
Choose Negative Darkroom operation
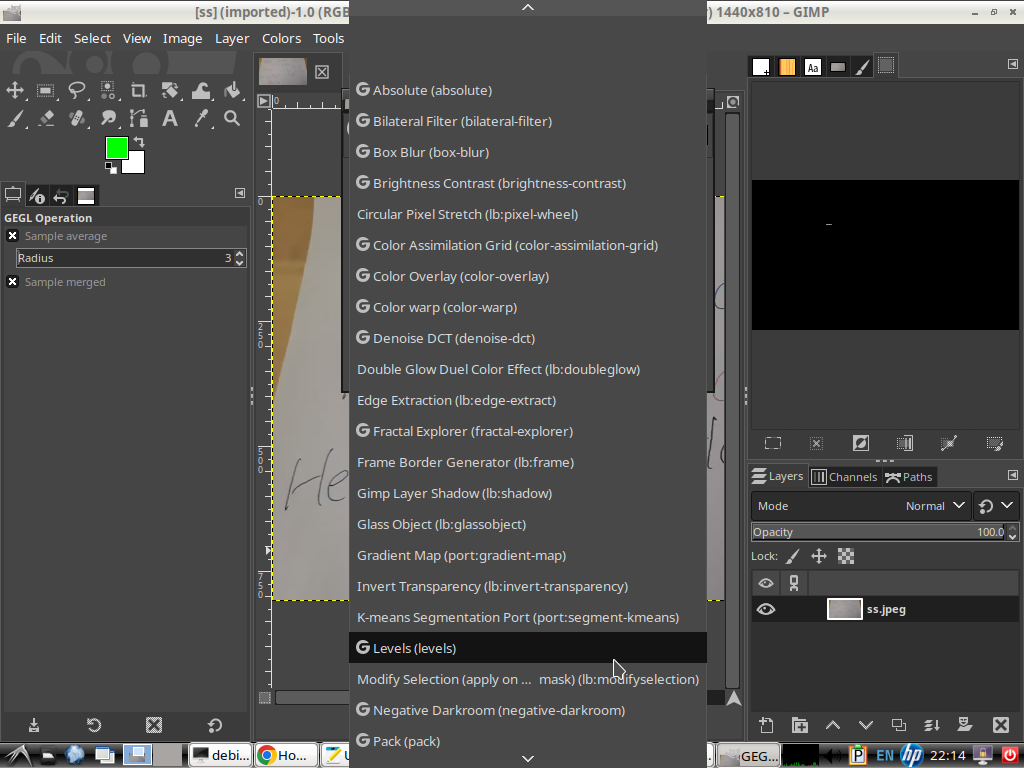pos(528,710)
